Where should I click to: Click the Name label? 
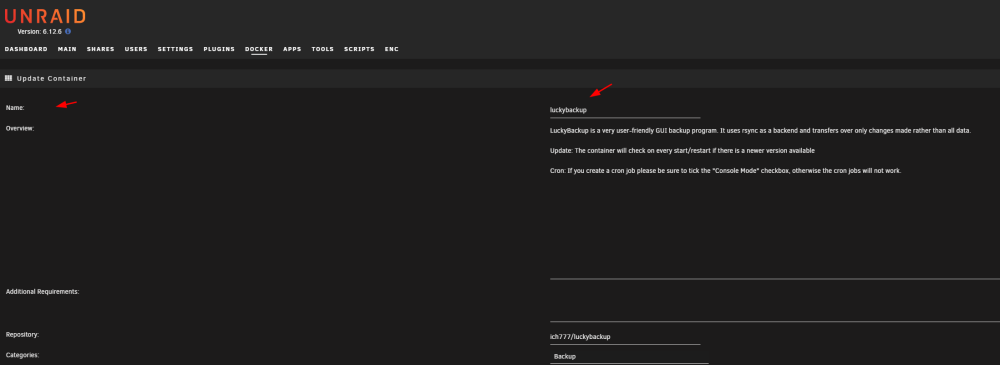15,108
